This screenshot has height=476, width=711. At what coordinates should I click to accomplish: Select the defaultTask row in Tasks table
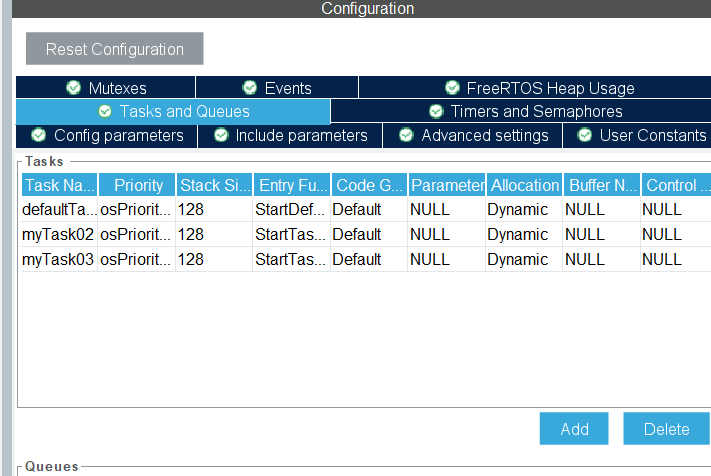tap(59, 210)
